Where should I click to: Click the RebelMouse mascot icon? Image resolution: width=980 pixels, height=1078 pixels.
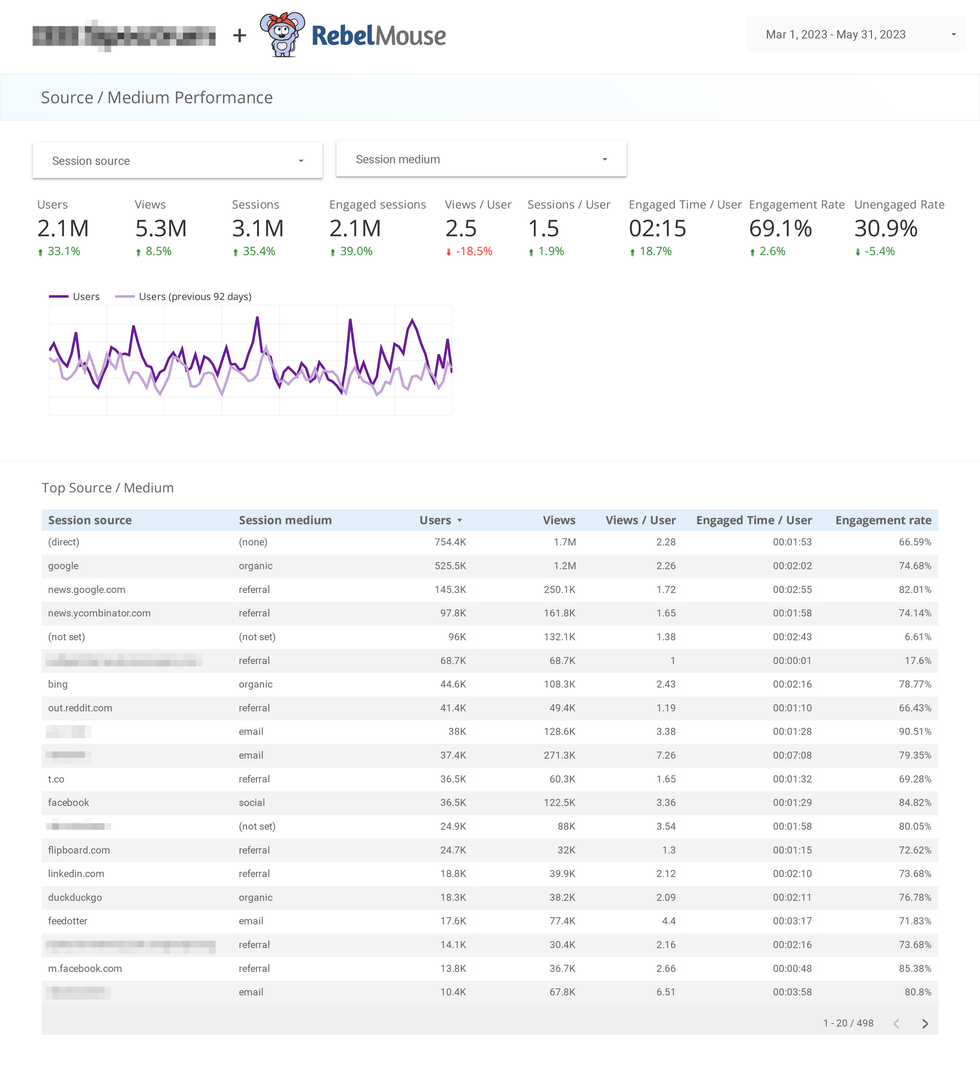coord(284,34)
